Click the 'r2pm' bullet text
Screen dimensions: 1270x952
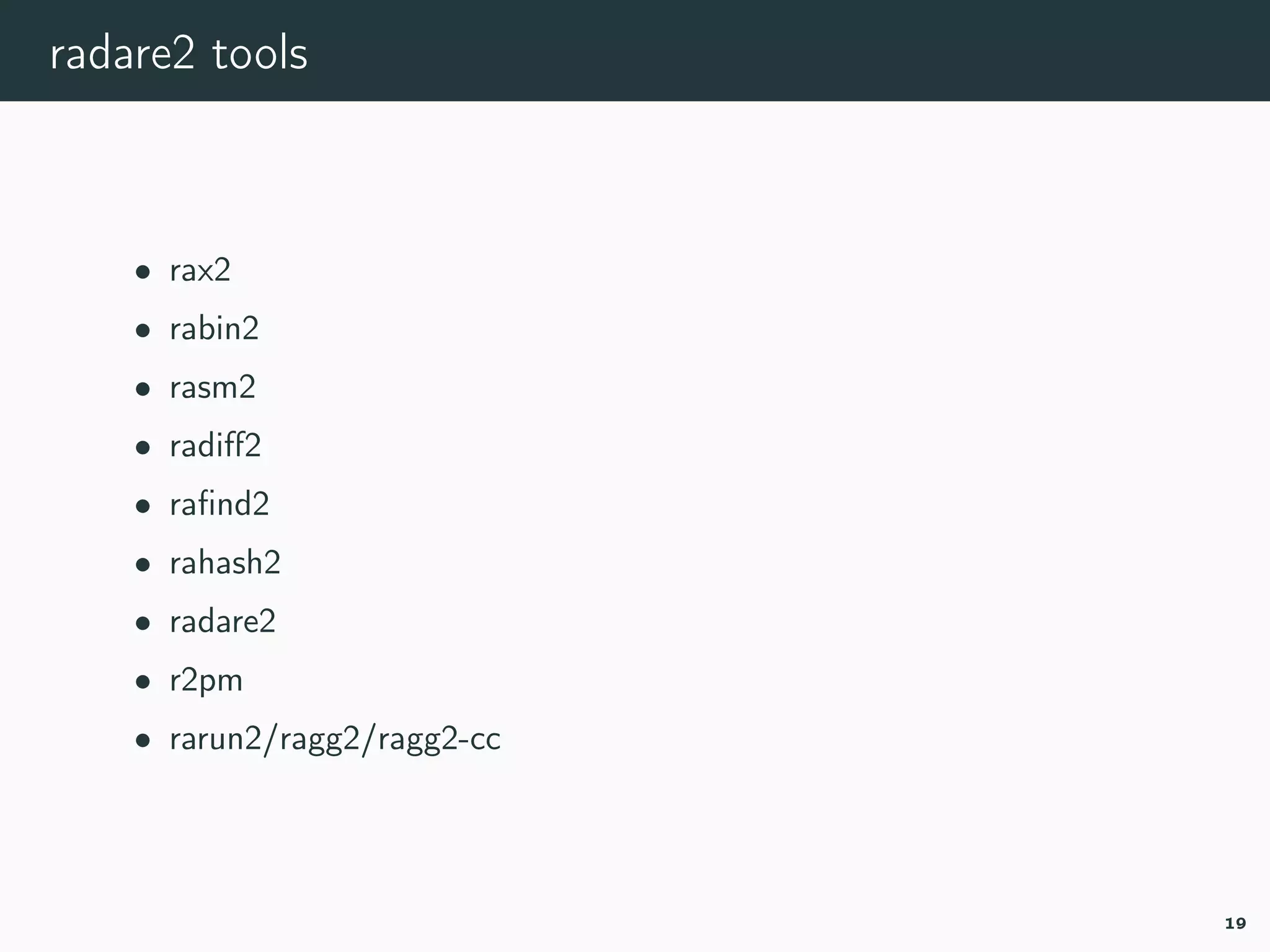206,681
